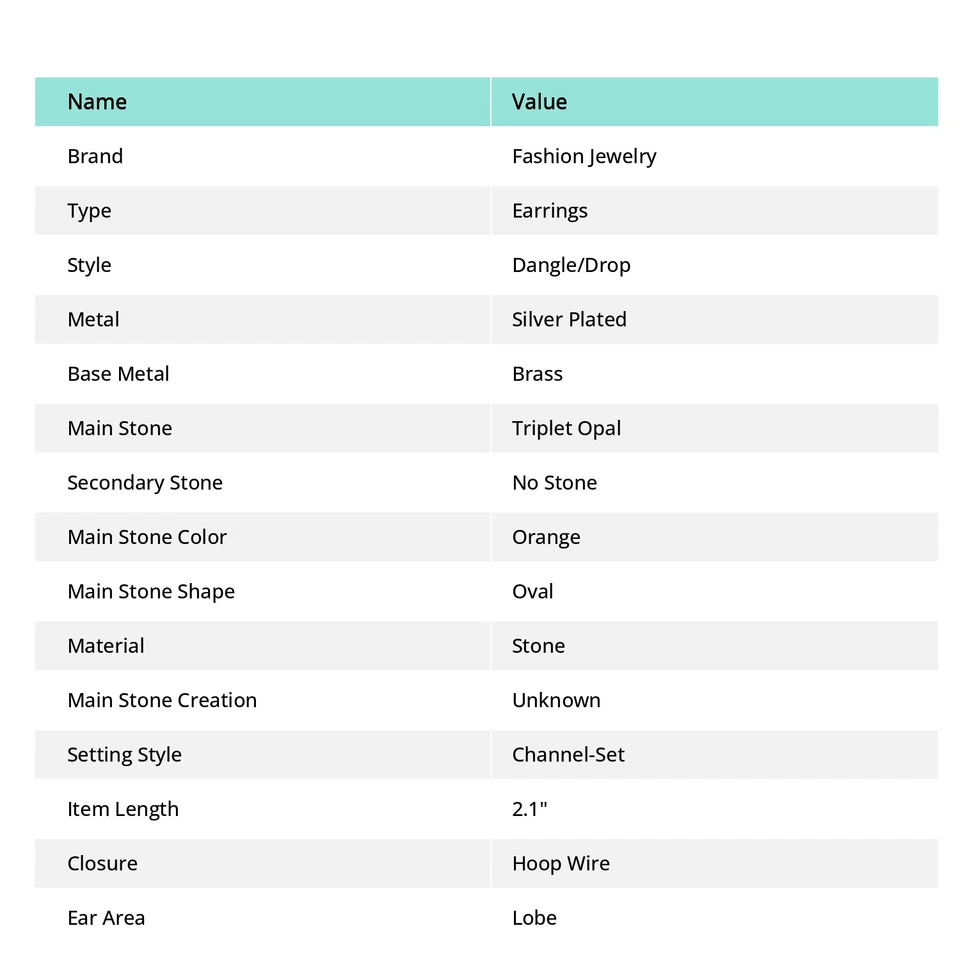
Task: Select the Oval value cell
Action: [532, 591]
